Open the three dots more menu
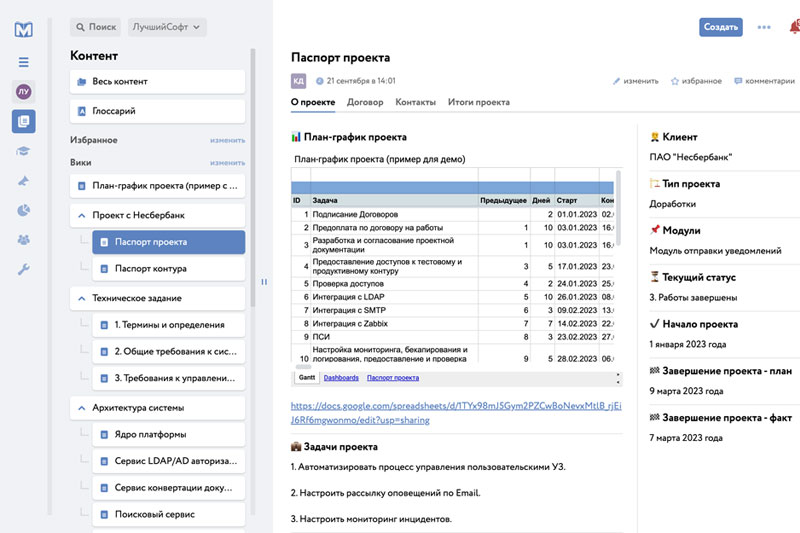This screenshot has height=533, width=800. click(x=764, y=28)
